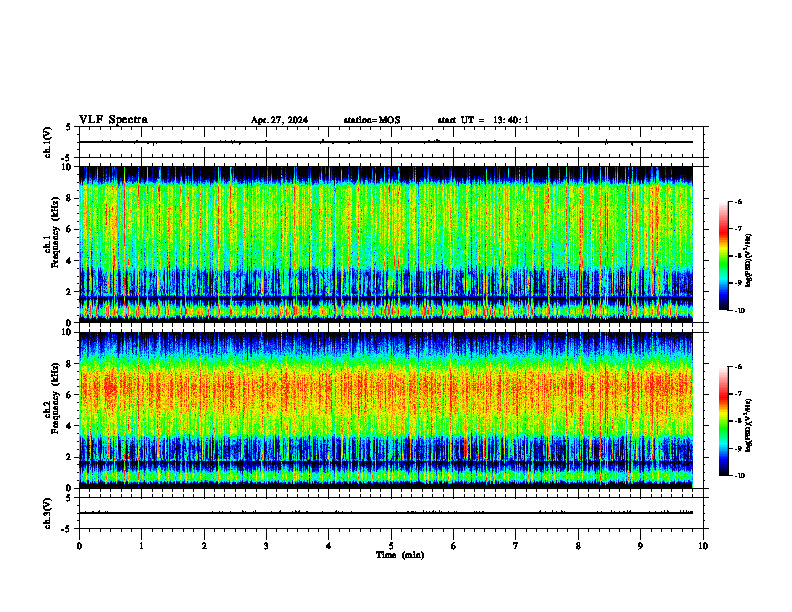
Task: Click the "station=MOS" header label
Action: pyautogui.click(x=372, y=120)
